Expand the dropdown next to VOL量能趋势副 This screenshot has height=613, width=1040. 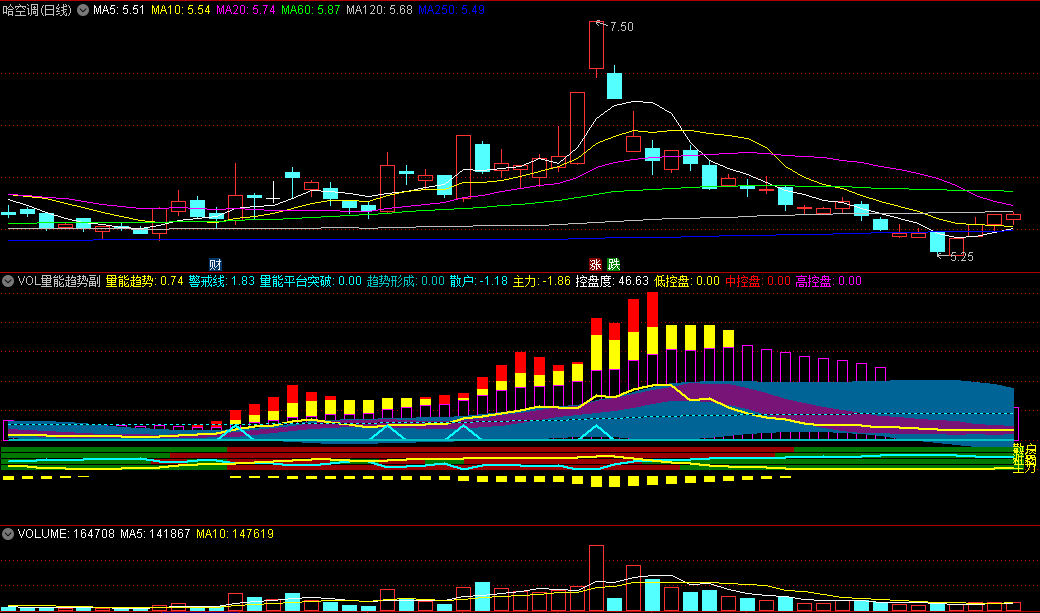[8, 281]
